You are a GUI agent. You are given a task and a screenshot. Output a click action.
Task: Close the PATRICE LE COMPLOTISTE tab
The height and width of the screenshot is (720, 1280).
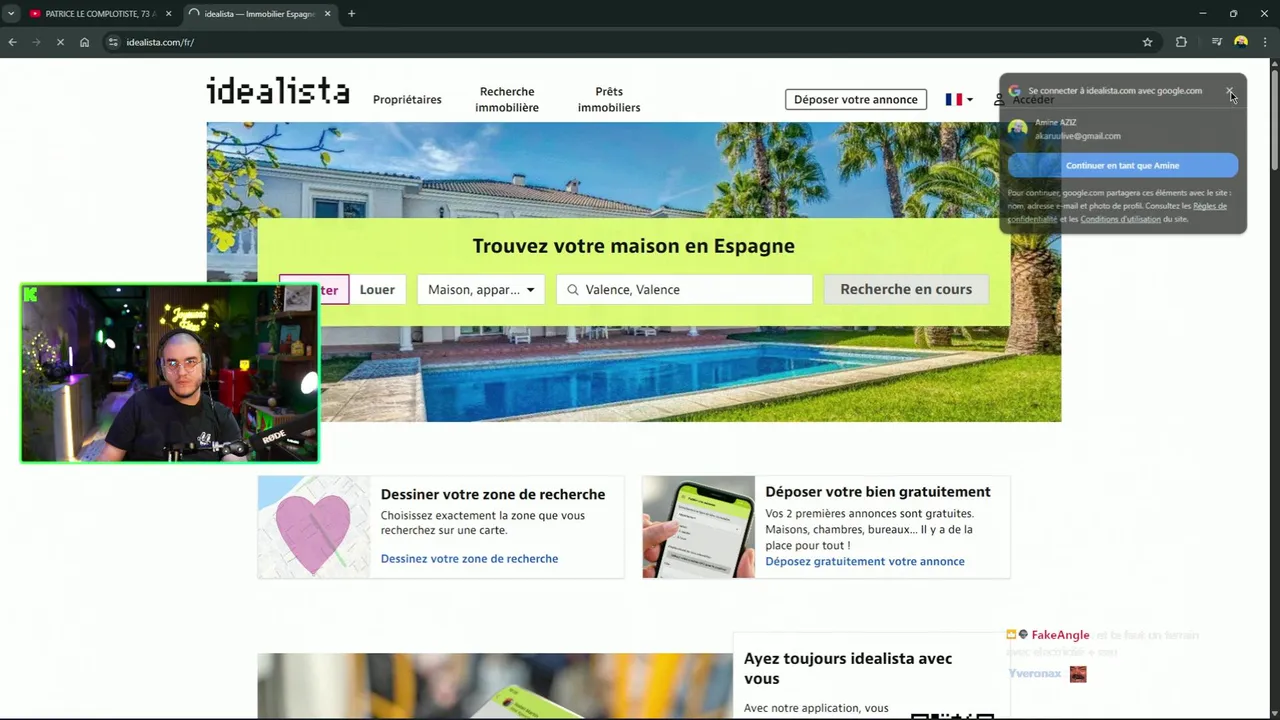point(168,14)
